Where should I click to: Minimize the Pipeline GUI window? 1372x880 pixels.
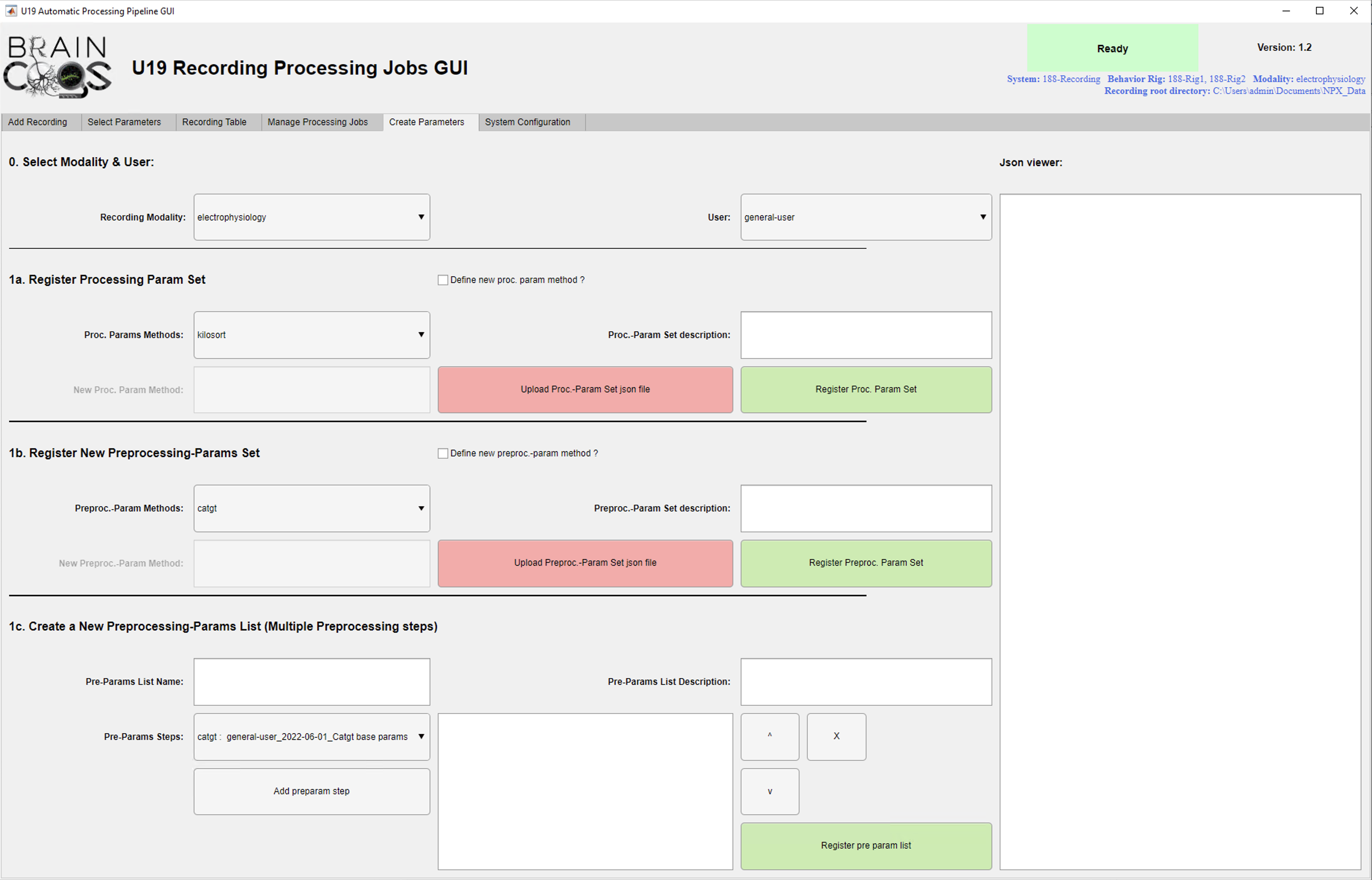click(x=1286, y=11)
